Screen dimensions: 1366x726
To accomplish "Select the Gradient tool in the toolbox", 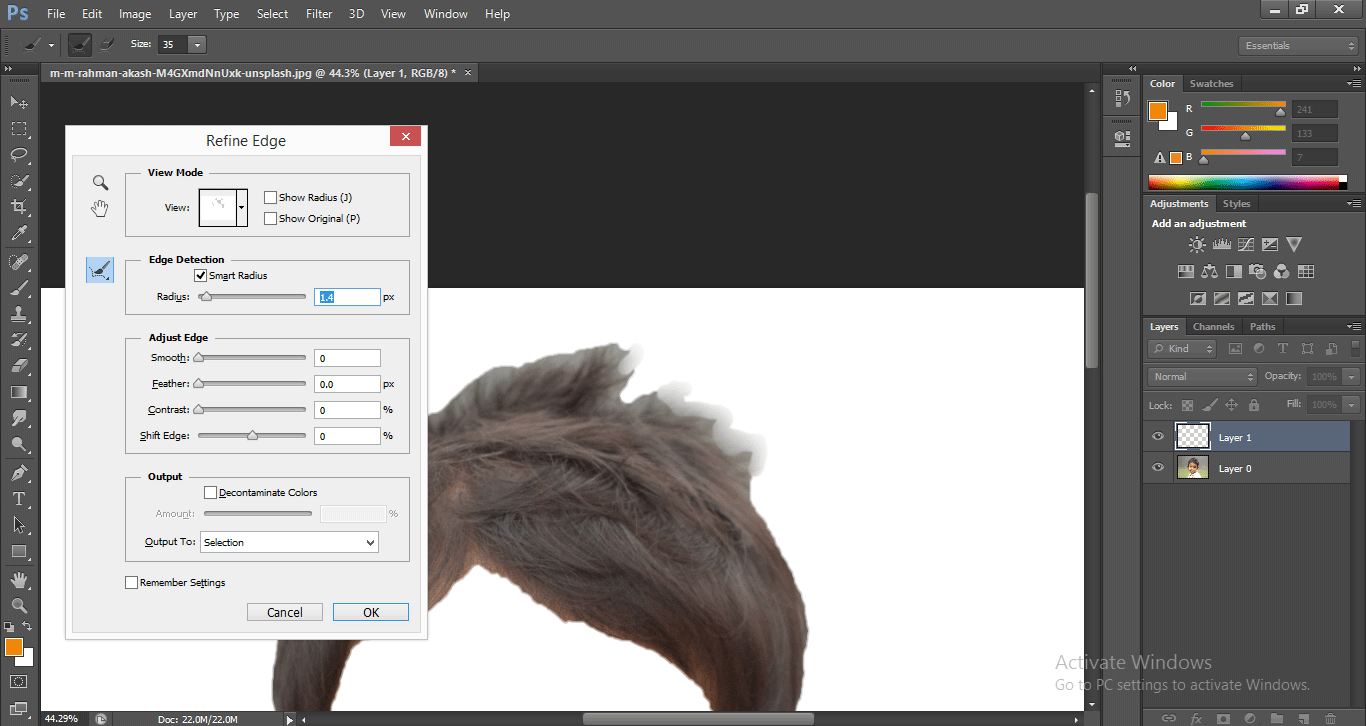I will (19, 392).
